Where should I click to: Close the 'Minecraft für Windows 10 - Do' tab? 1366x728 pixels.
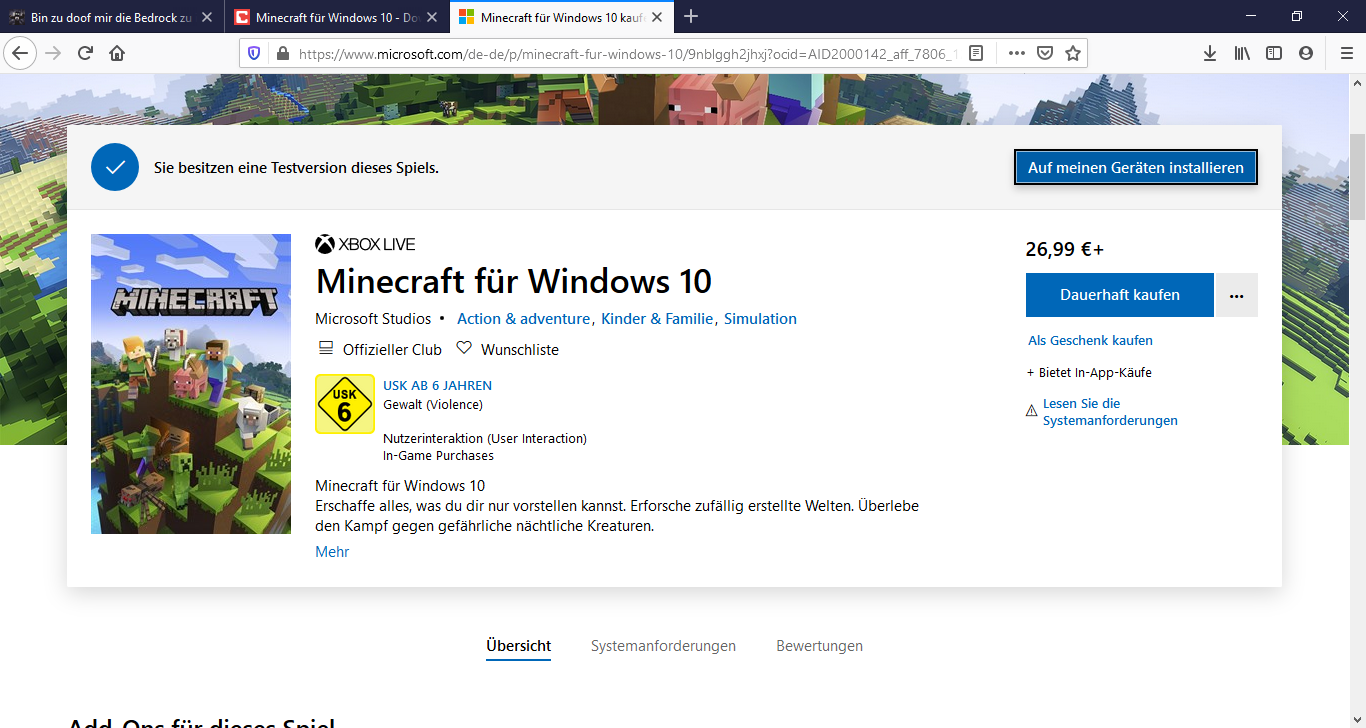pyautogui.click(x=431, y=17)
